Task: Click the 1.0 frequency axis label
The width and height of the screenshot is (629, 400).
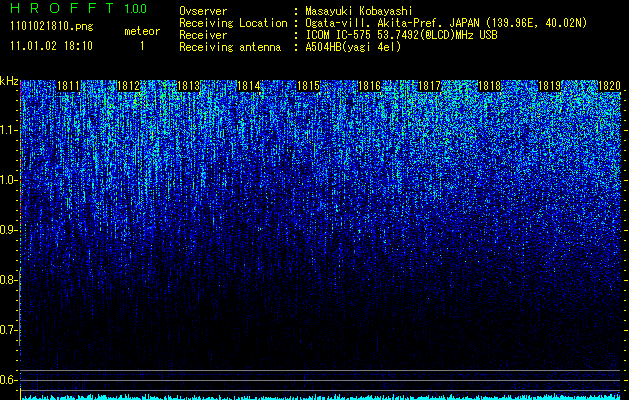Action: tap(9, 180)
